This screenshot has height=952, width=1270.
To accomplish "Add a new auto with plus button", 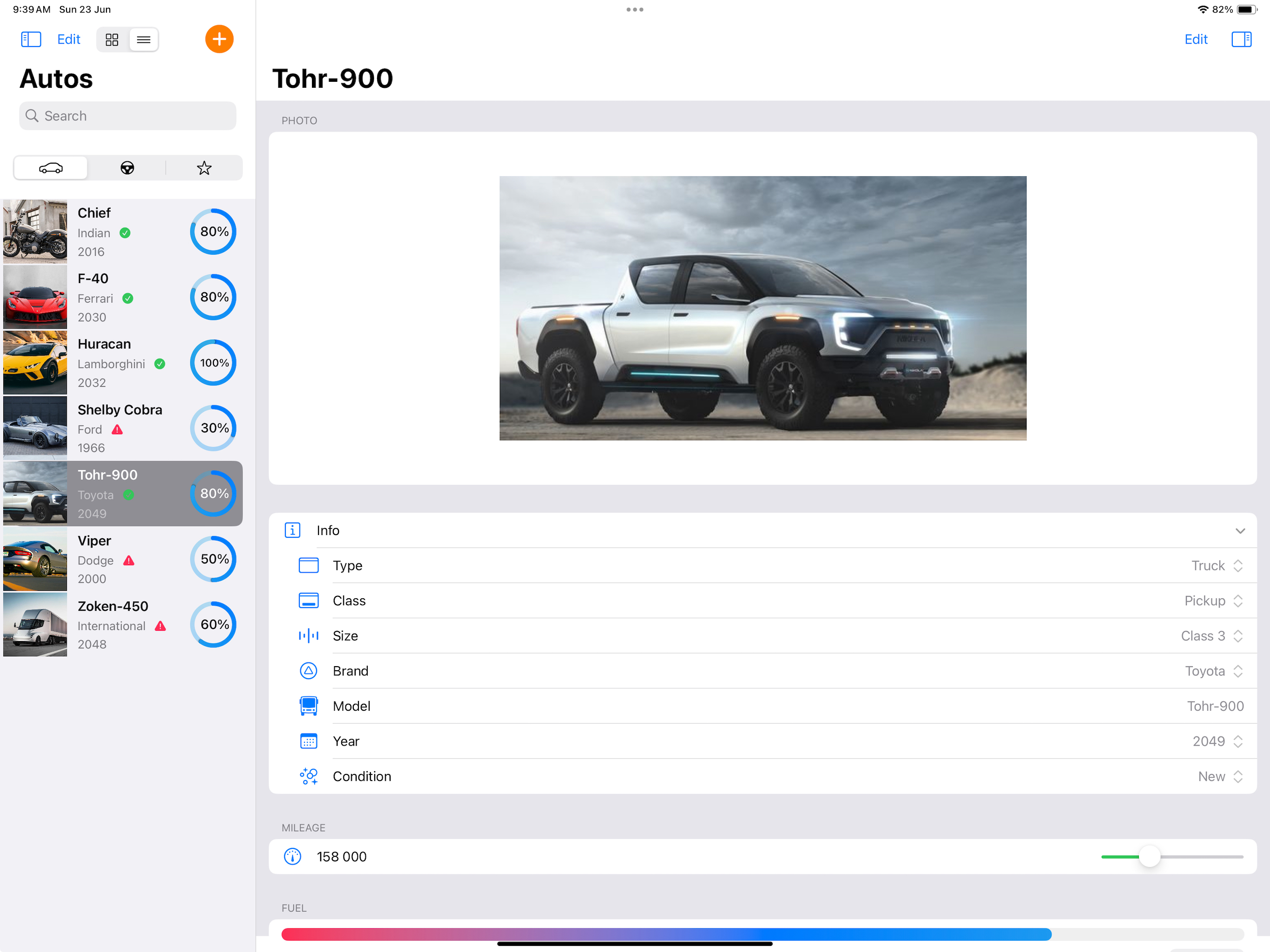I will point(219,39).
